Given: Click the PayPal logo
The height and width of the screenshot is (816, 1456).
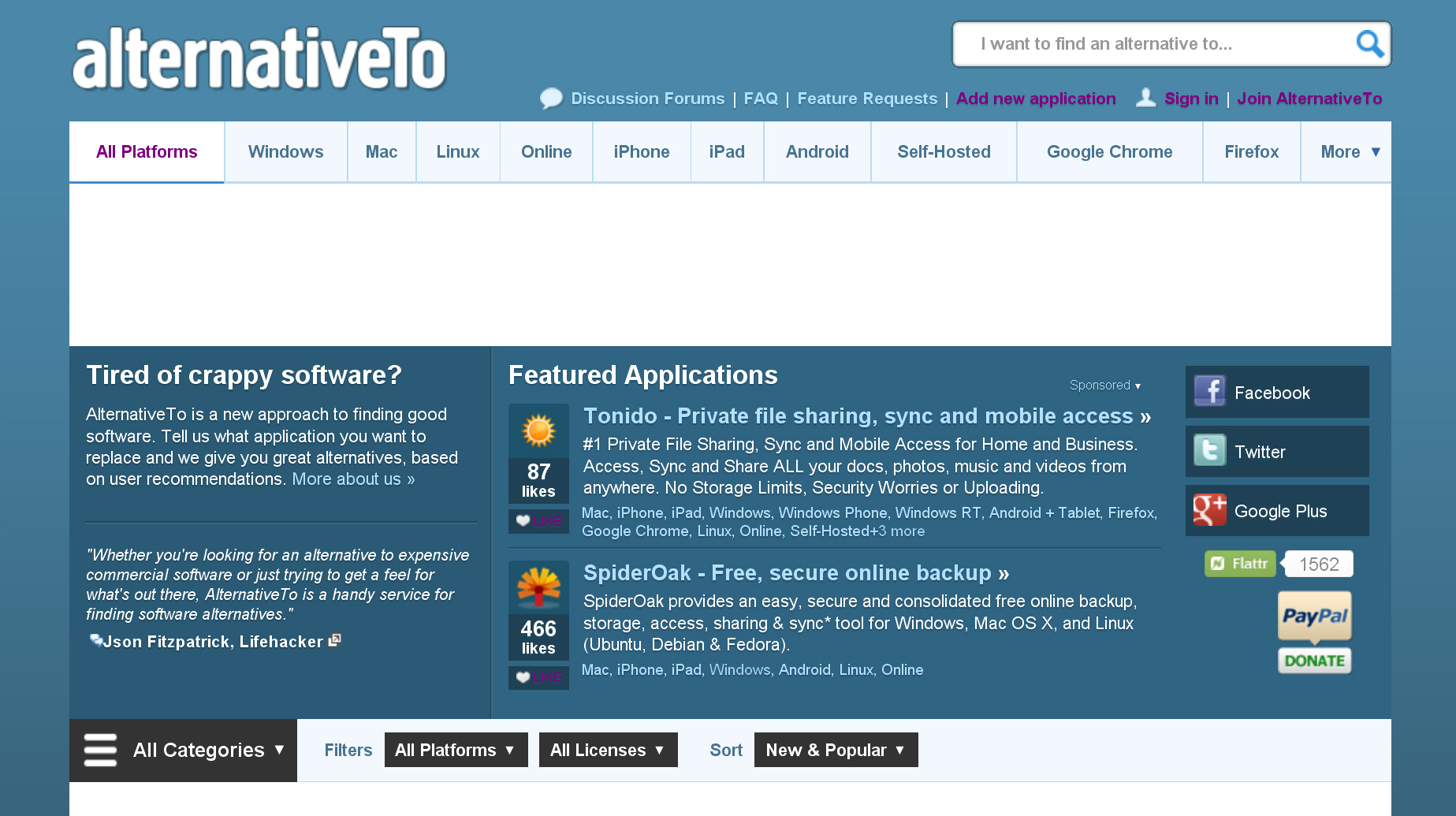Looking at the screenshot, I should 1315,616.
